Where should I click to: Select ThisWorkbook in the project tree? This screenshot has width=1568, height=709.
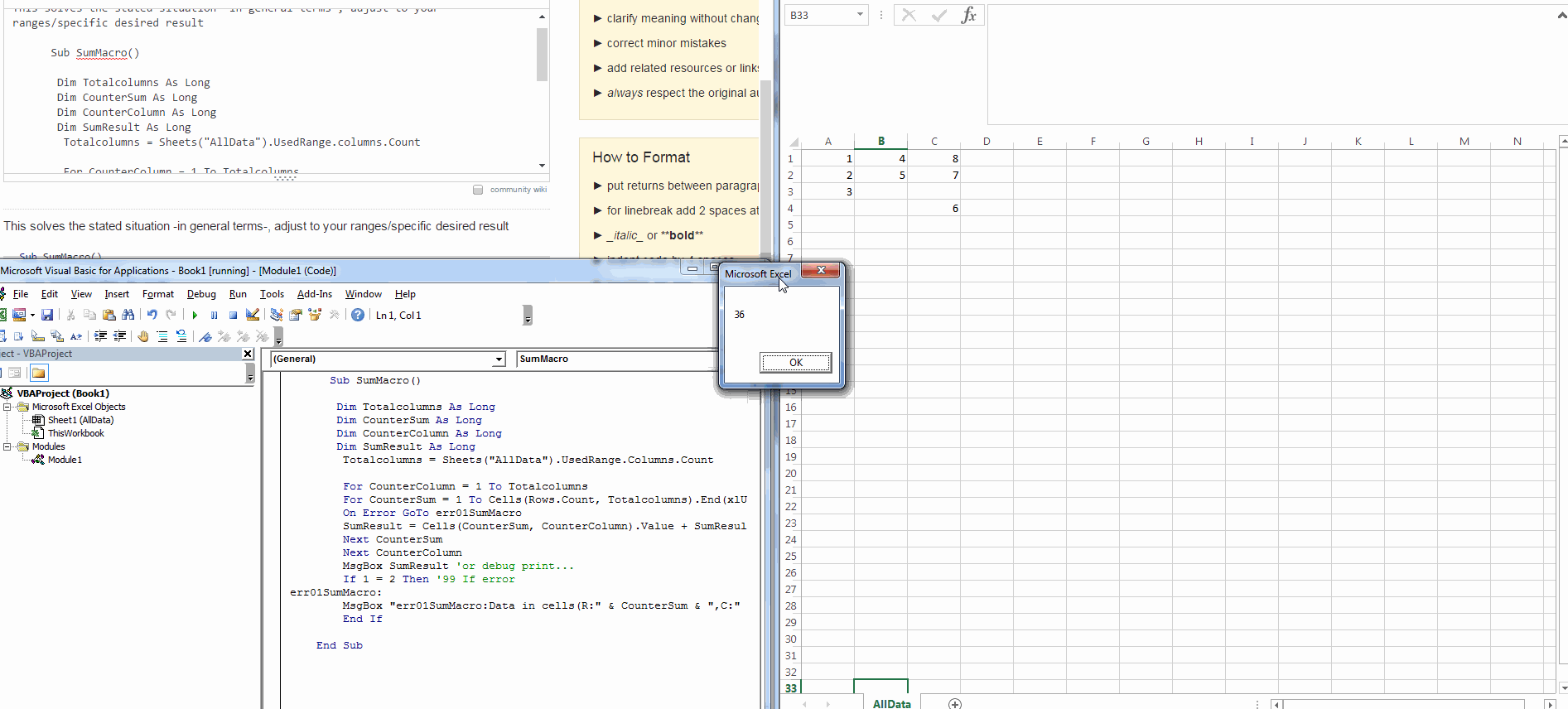tap(75, 433)
